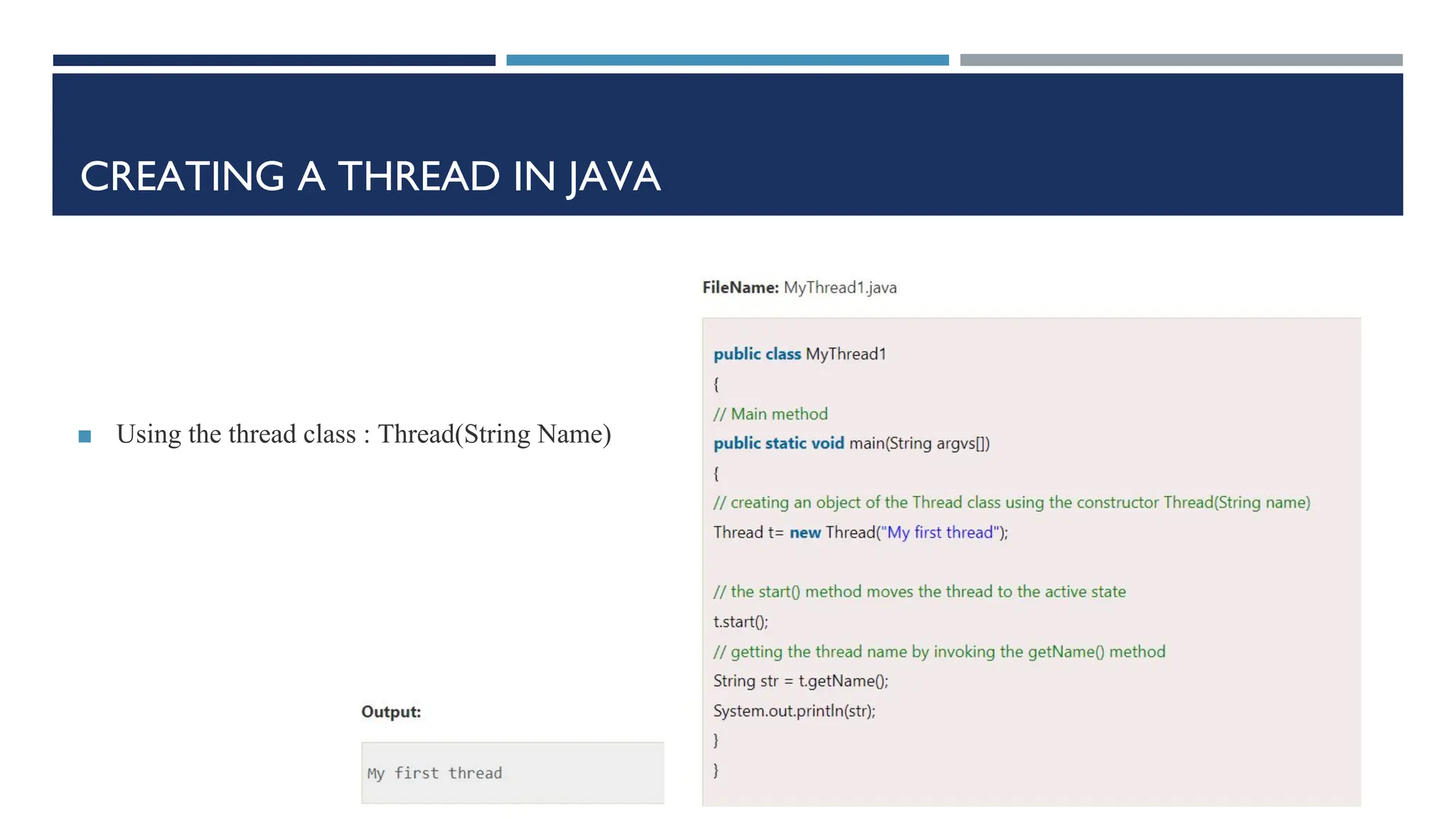Click the 'String str = t.getName();' line
This screenshot has width=1456, height=819.
click(801, 681)
